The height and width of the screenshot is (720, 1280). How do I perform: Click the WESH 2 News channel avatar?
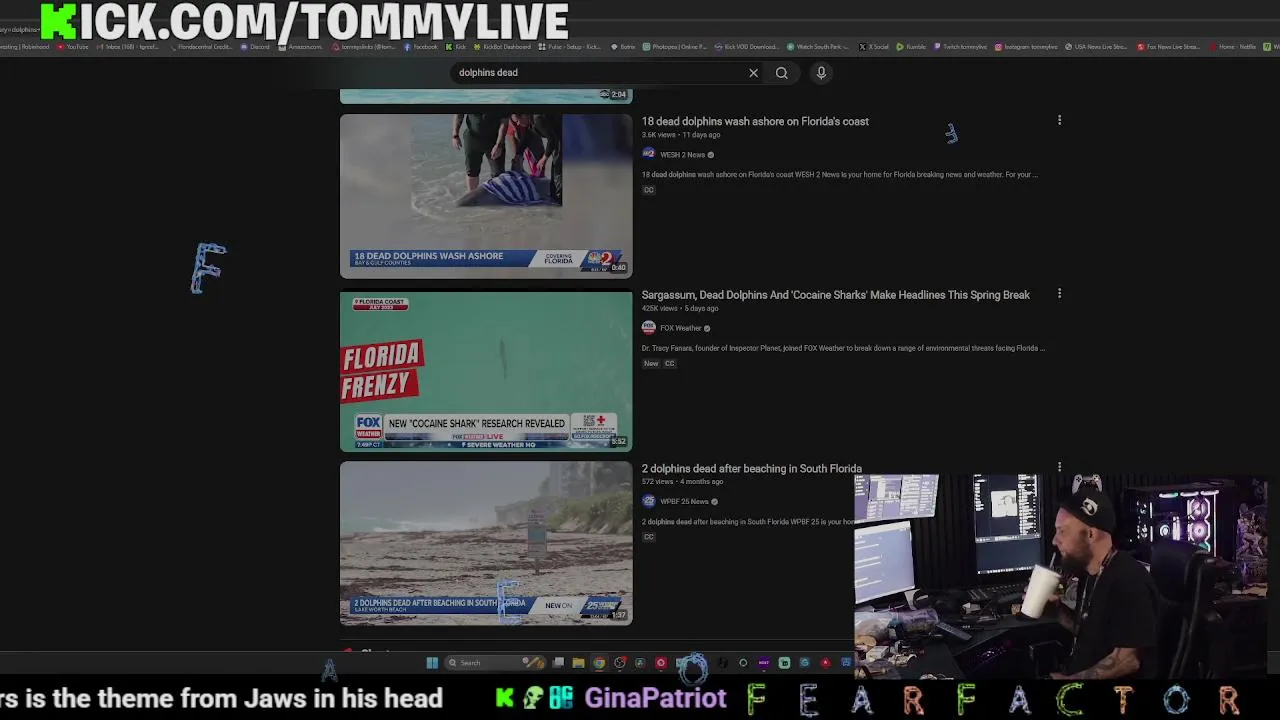point(648,154)
